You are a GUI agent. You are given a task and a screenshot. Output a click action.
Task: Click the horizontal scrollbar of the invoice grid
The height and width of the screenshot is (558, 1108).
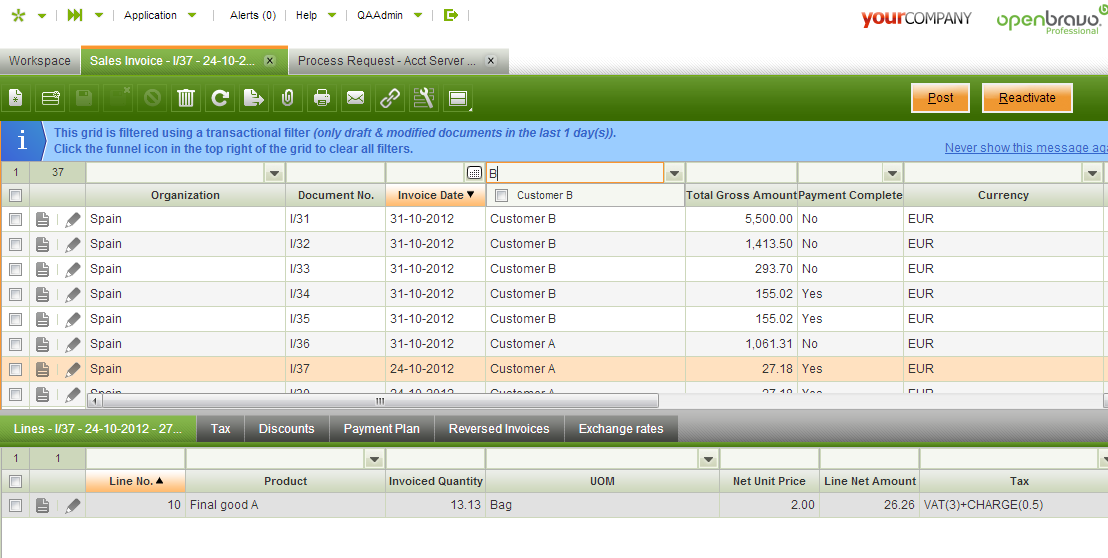[380, 401]
